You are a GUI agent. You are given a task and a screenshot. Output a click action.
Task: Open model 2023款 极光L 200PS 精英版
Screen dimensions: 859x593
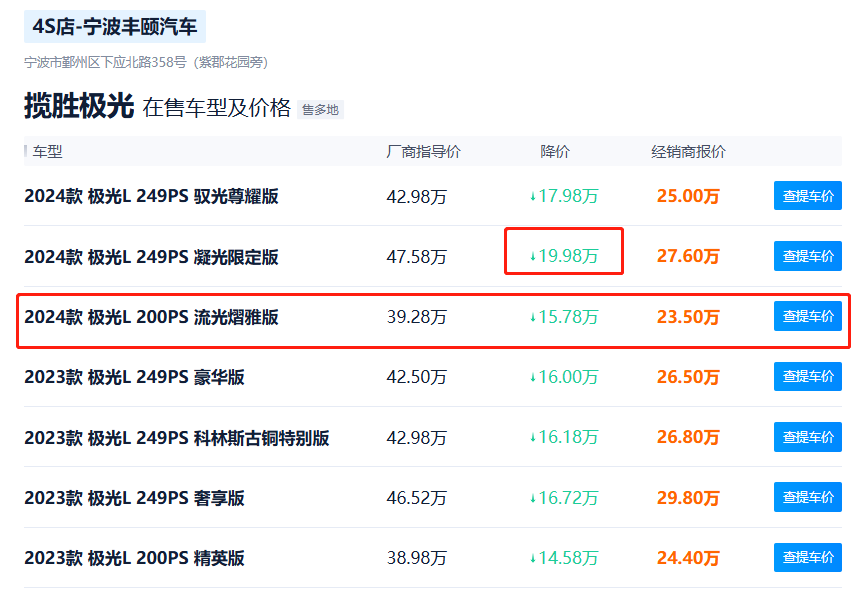[134, 558]
